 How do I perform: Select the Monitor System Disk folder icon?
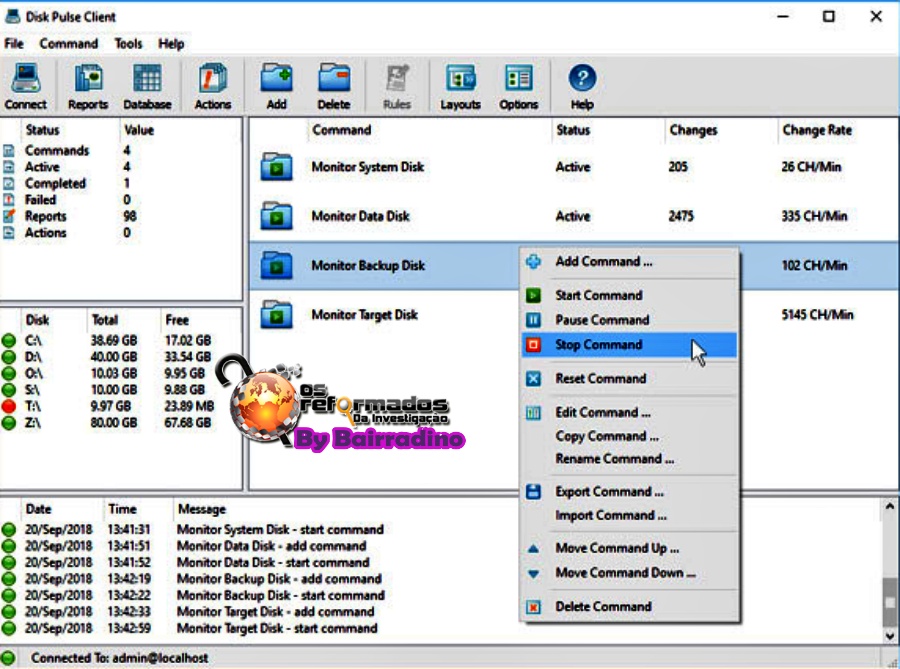point(276,166)
